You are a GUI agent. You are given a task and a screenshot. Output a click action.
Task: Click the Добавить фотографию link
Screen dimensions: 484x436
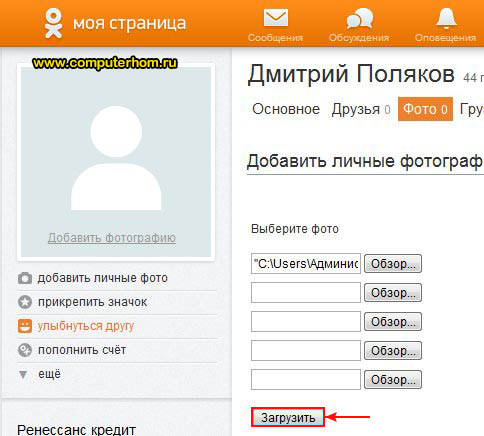coord(112,238)
